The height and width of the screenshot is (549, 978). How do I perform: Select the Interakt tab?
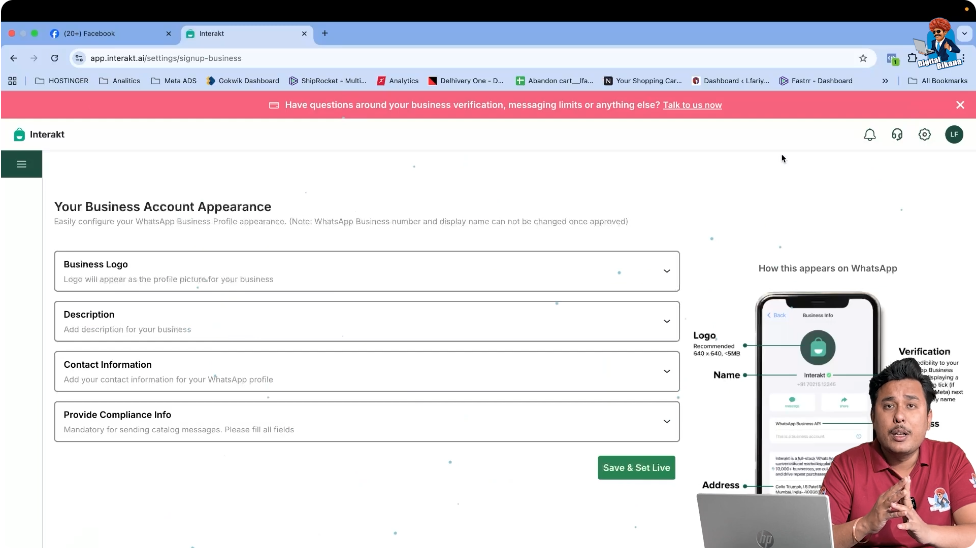(247, 34)
